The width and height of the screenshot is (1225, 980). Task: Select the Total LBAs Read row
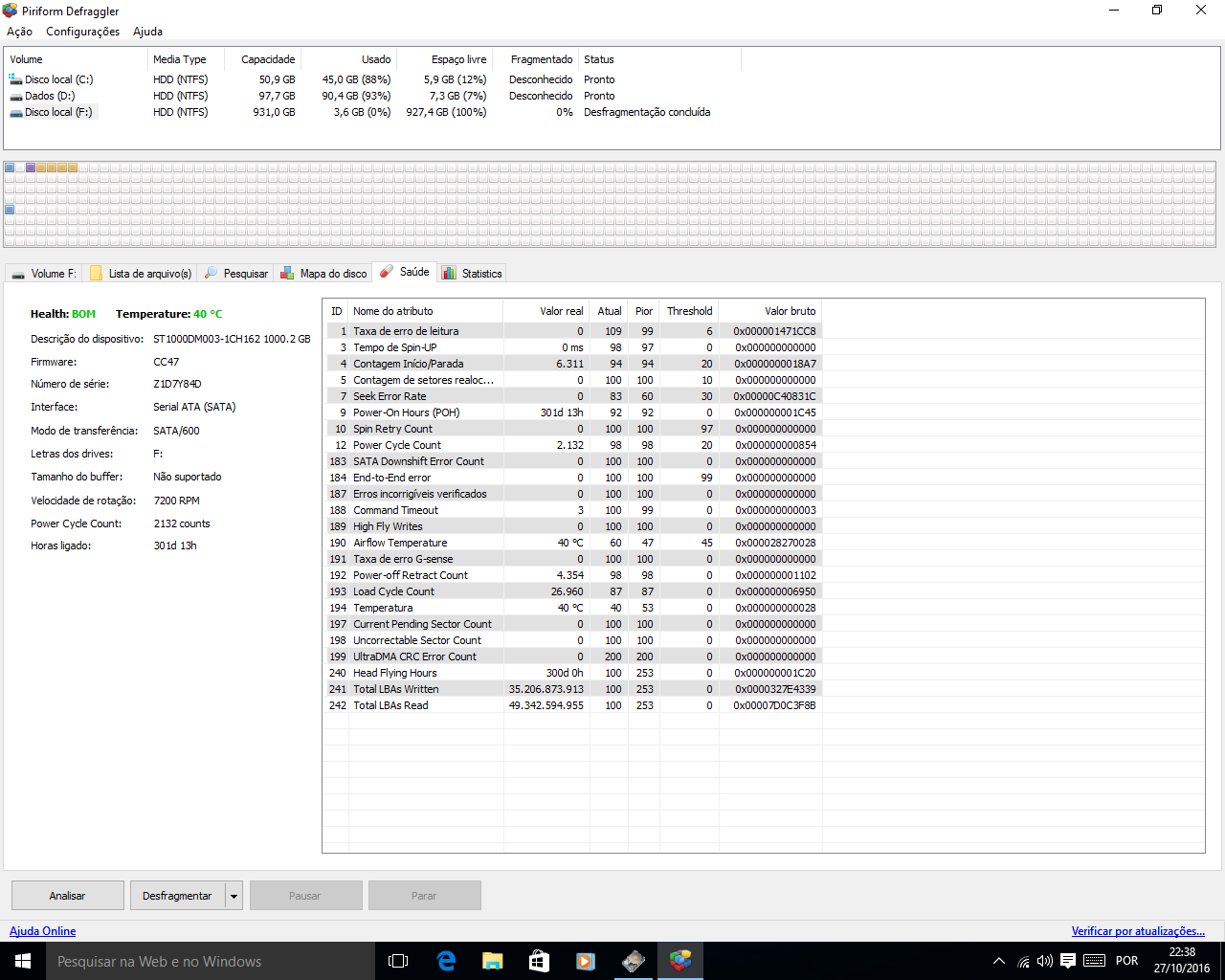tap(572, 705)
